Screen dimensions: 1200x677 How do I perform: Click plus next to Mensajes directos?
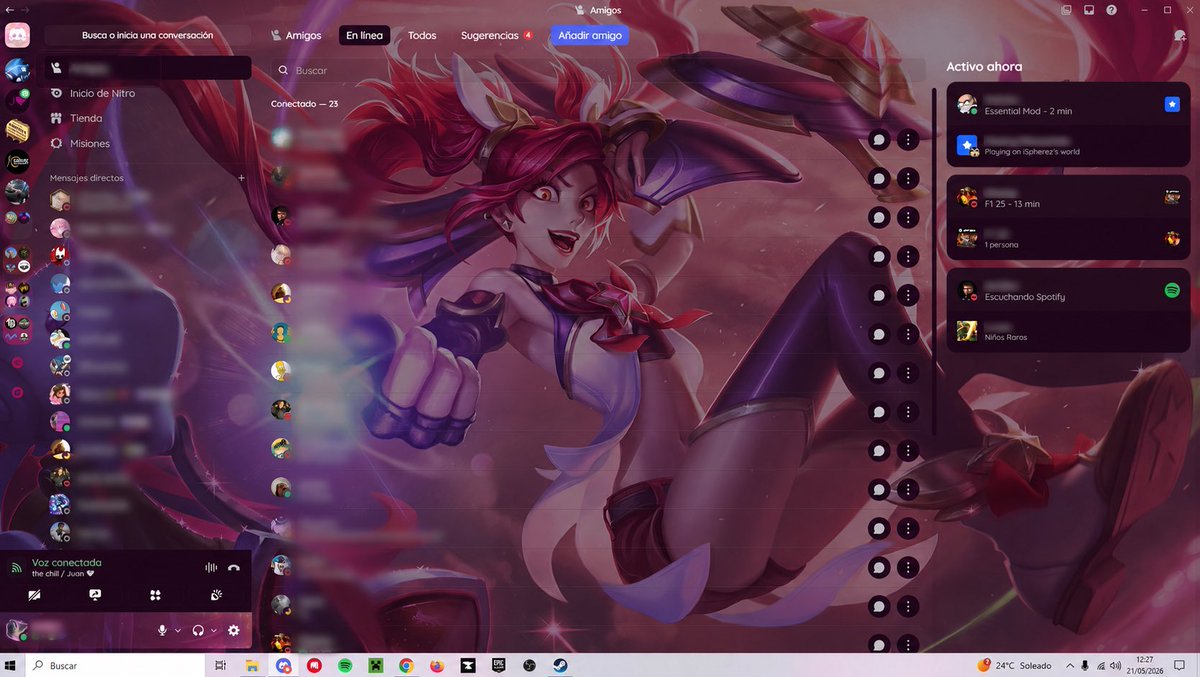click(241, 178)
